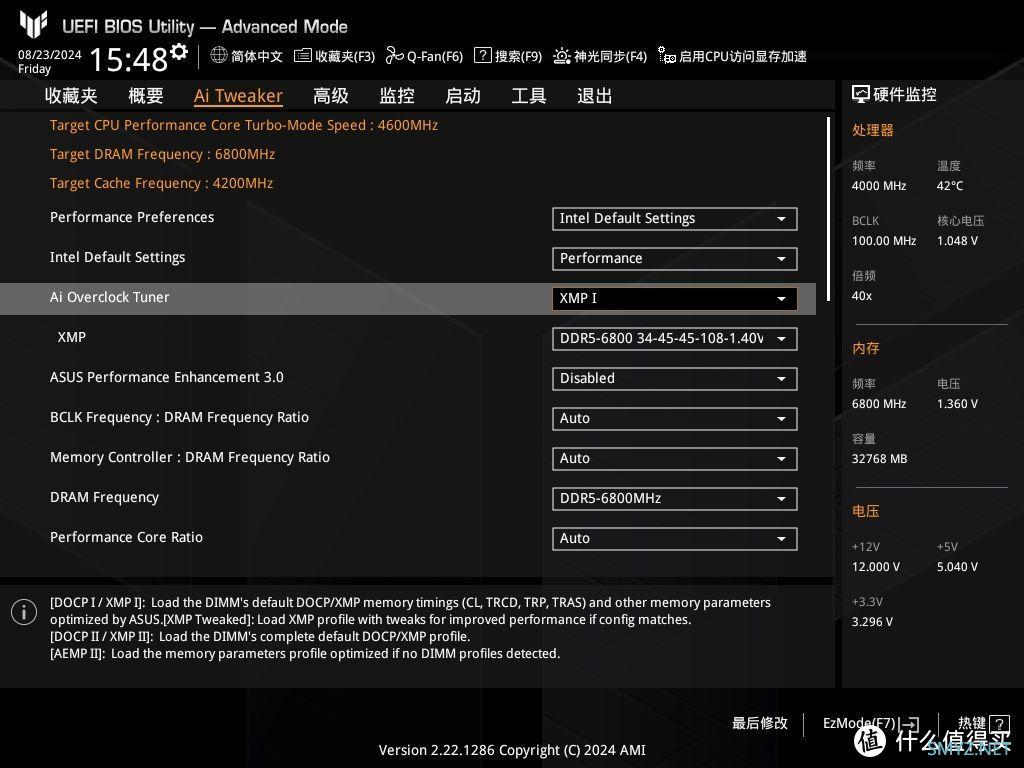Select Ai Overclock Tuner row label
The width and height of the screenshot is (1024, 768).
tap(110, 297)
